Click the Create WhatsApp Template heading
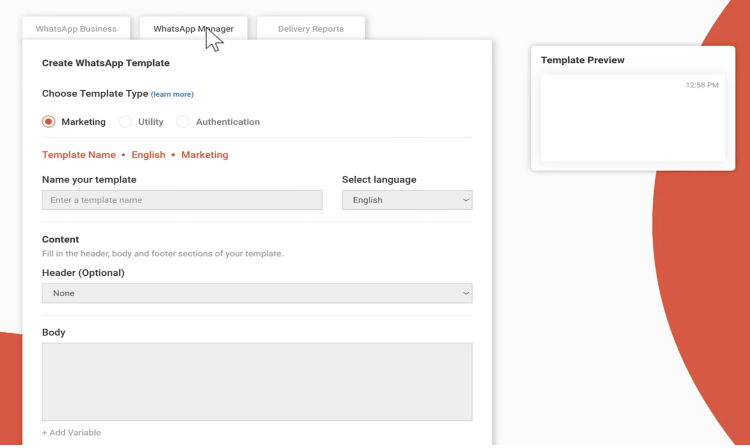 pos(106,63)
